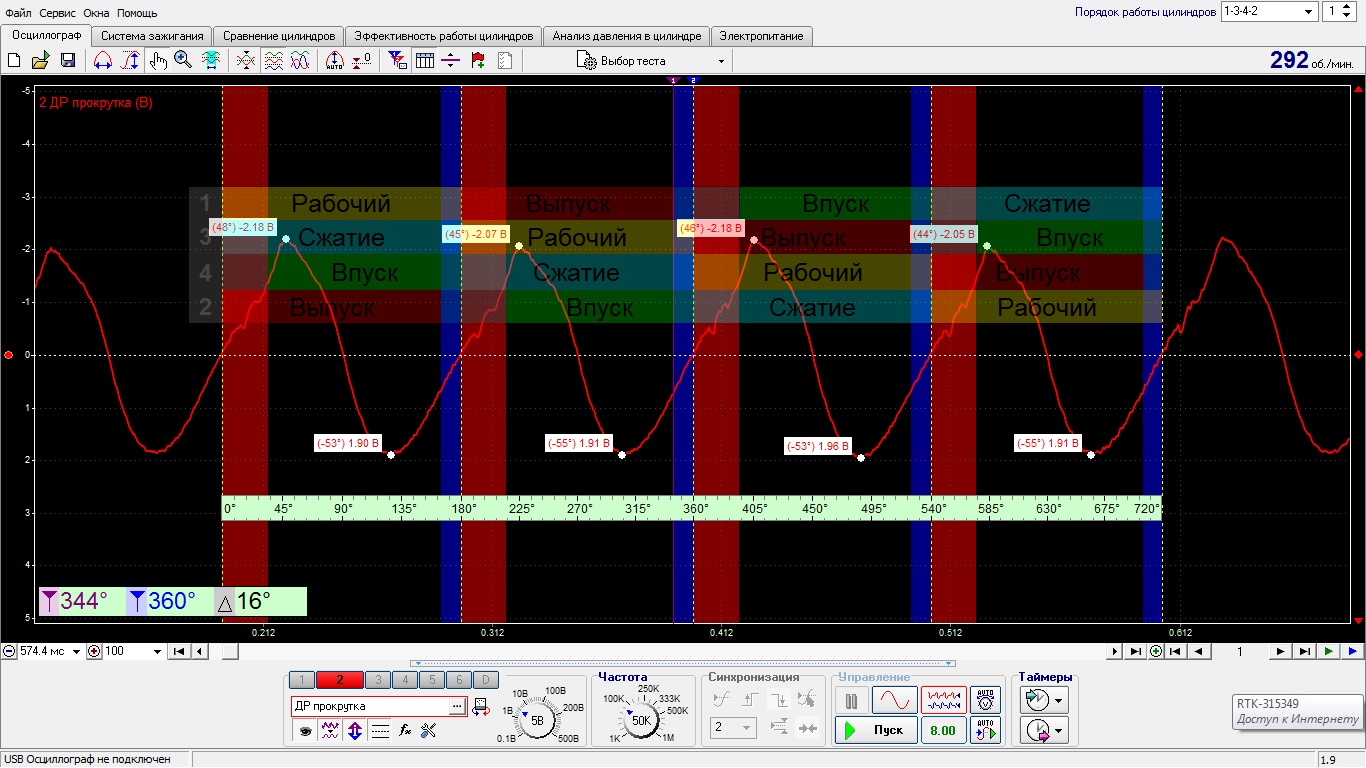Viewport: 1366px width, 768px height.
Task: Click the auto voltage setup icon
Action: click(x=986, y=699)
